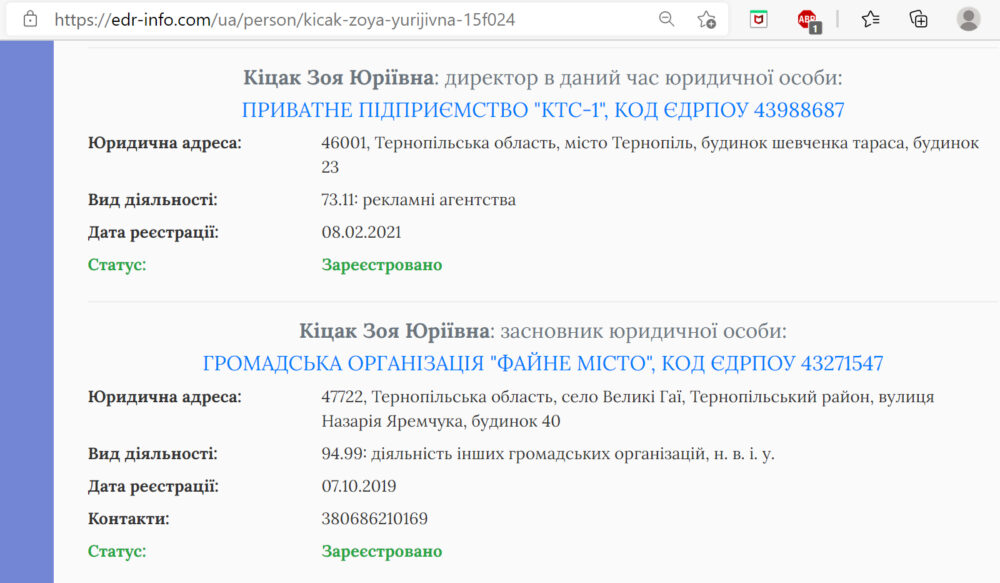Open the user profile avatar
Image resolution: width=1000 pixels, height=583 pixels.
click(968, 19)
